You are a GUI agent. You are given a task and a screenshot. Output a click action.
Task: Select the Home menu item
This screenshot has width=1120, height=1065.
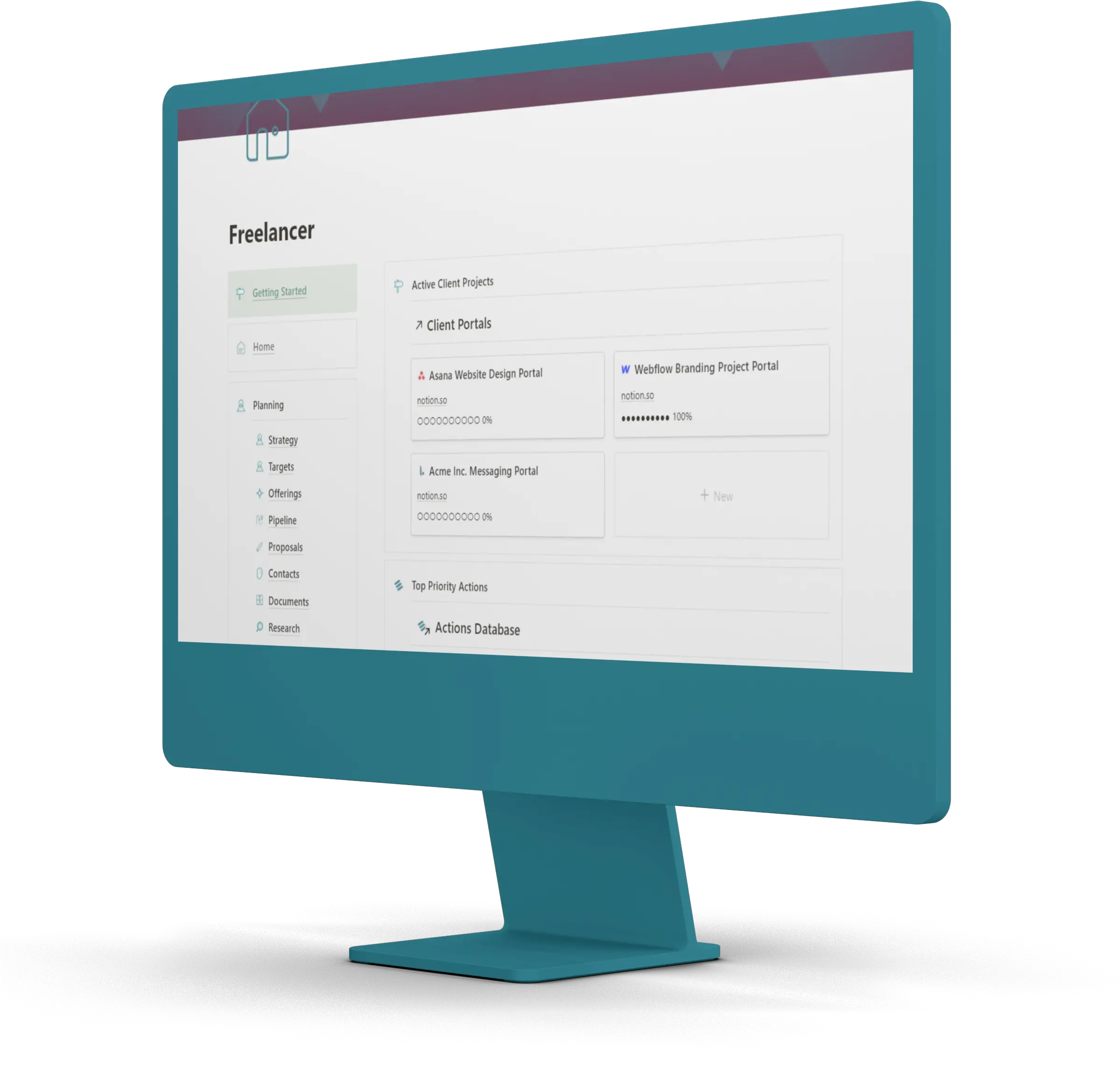[x=262, y=347]
